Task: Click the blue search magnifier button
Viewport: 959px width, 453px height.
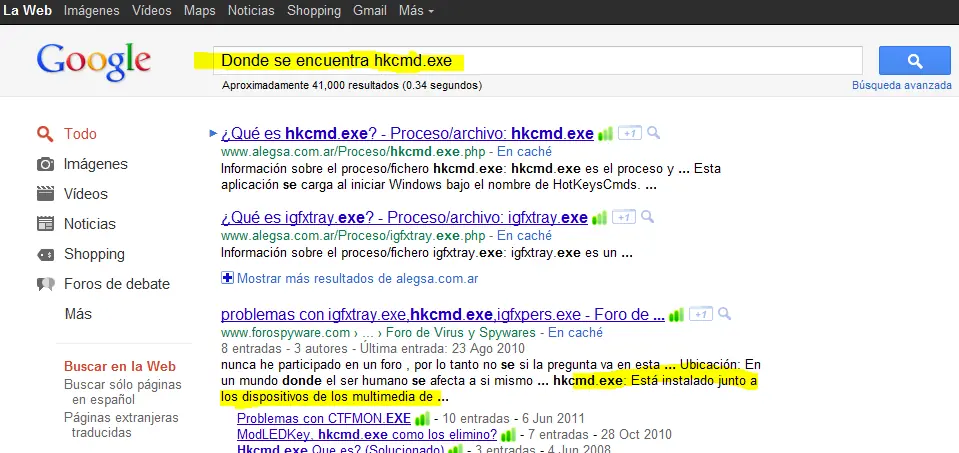Action: 914,61
